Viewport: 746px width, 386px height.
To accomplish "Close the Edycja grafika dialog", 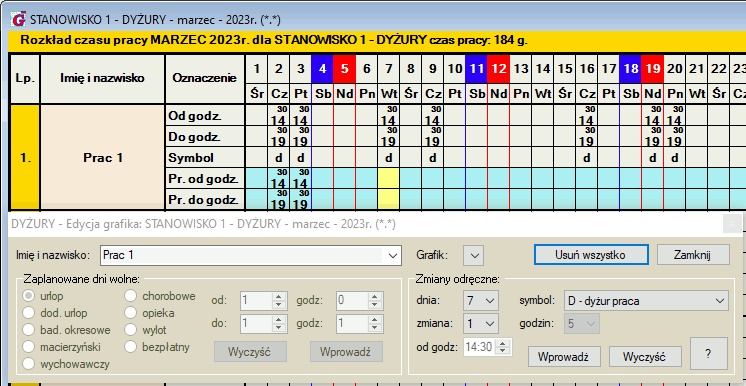I will [732, 223].
